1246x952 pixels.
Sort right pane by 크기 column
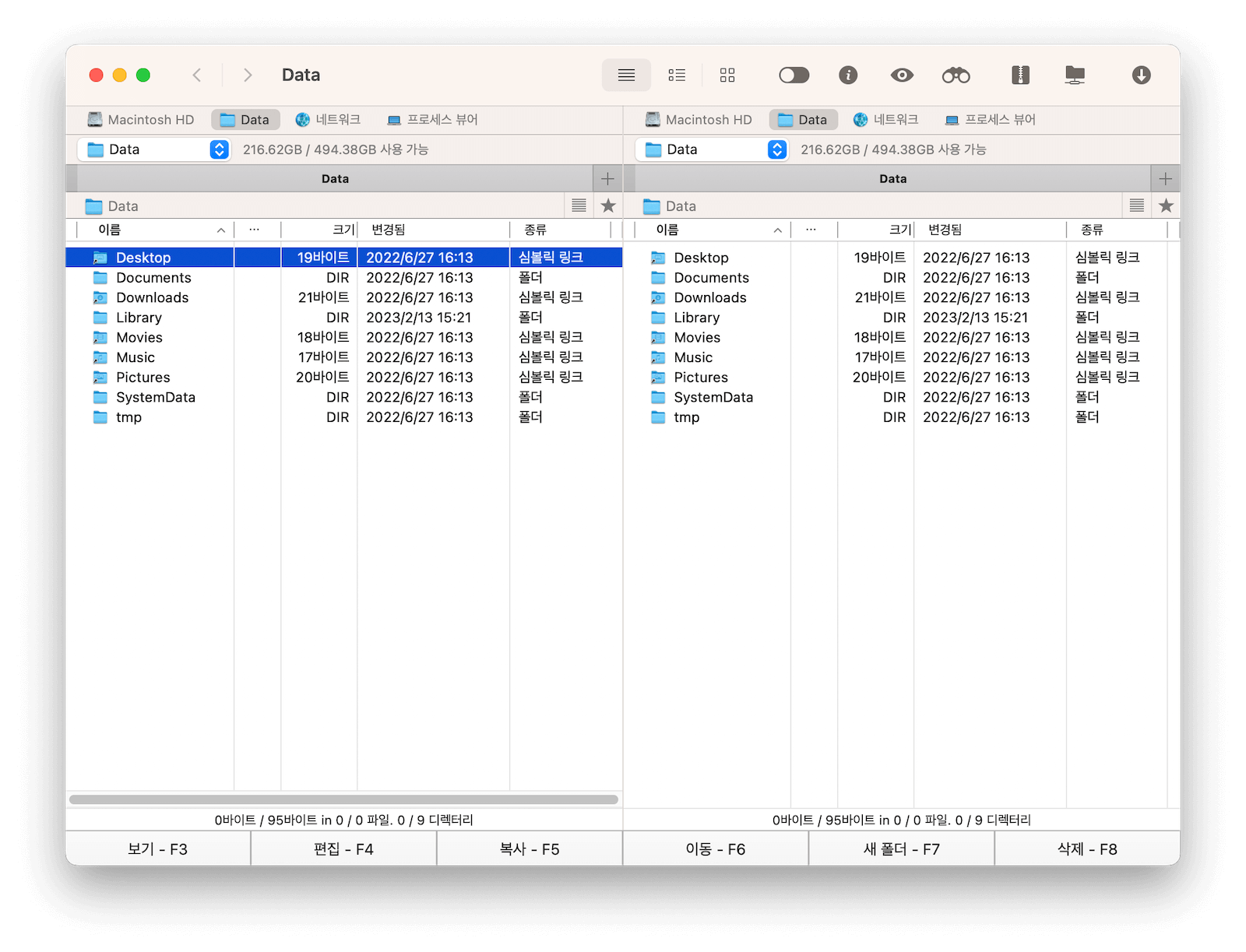(875, 230)
